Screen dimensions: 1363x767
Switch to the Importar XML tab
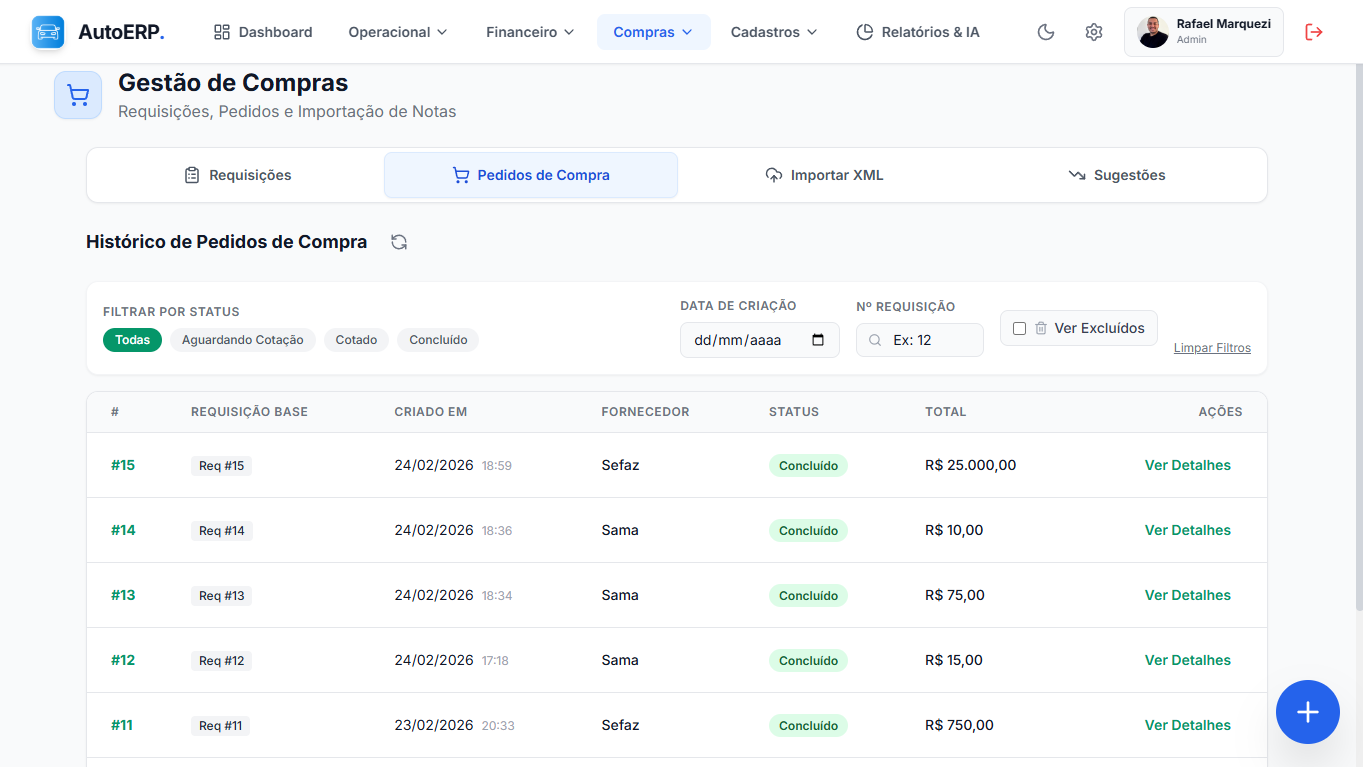[x=823, y=174]
